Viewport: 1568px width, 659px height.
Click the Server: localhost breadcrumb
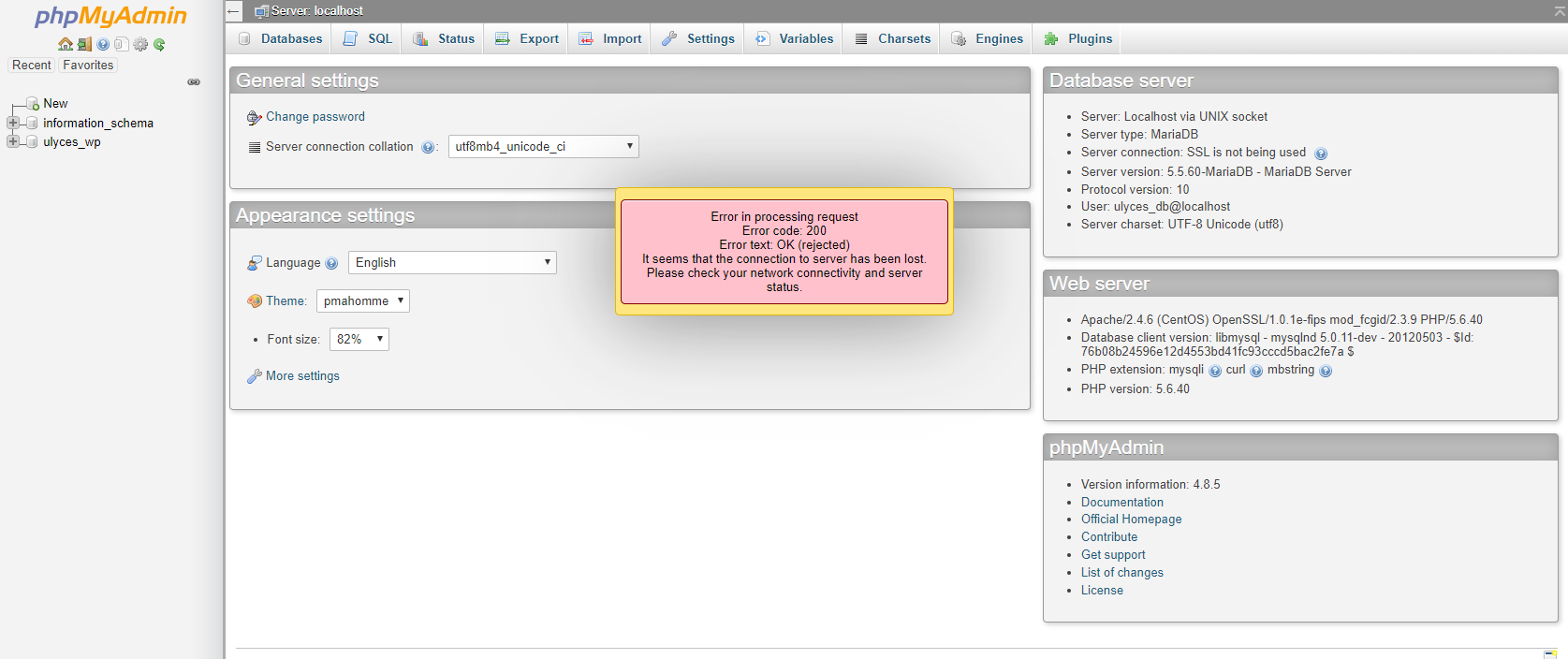pos(316,11)
